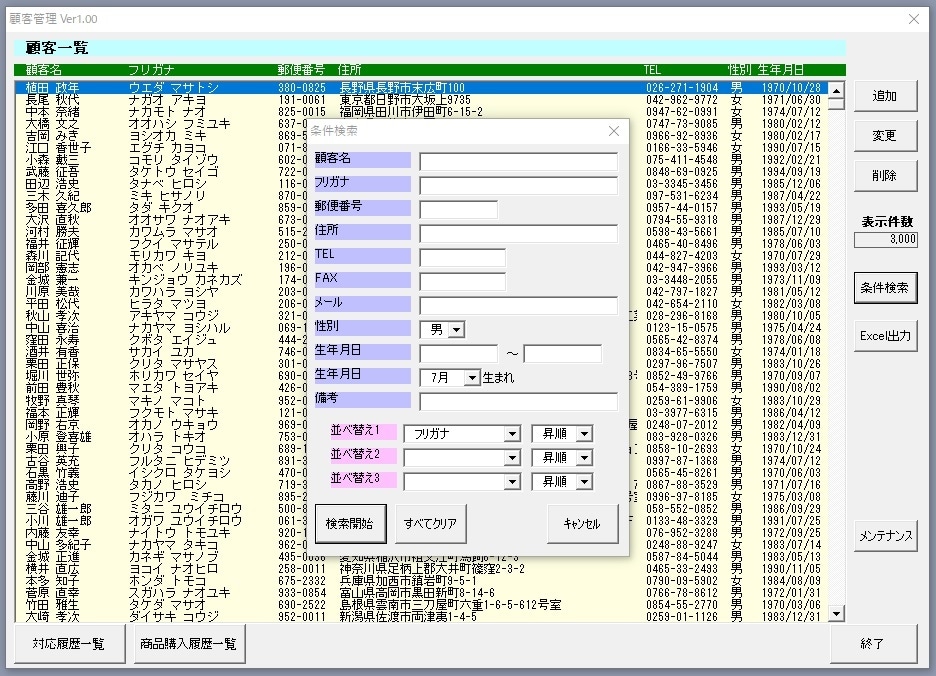Select the row for 植田 政年

pyautogui.click(x=421, y=88)
